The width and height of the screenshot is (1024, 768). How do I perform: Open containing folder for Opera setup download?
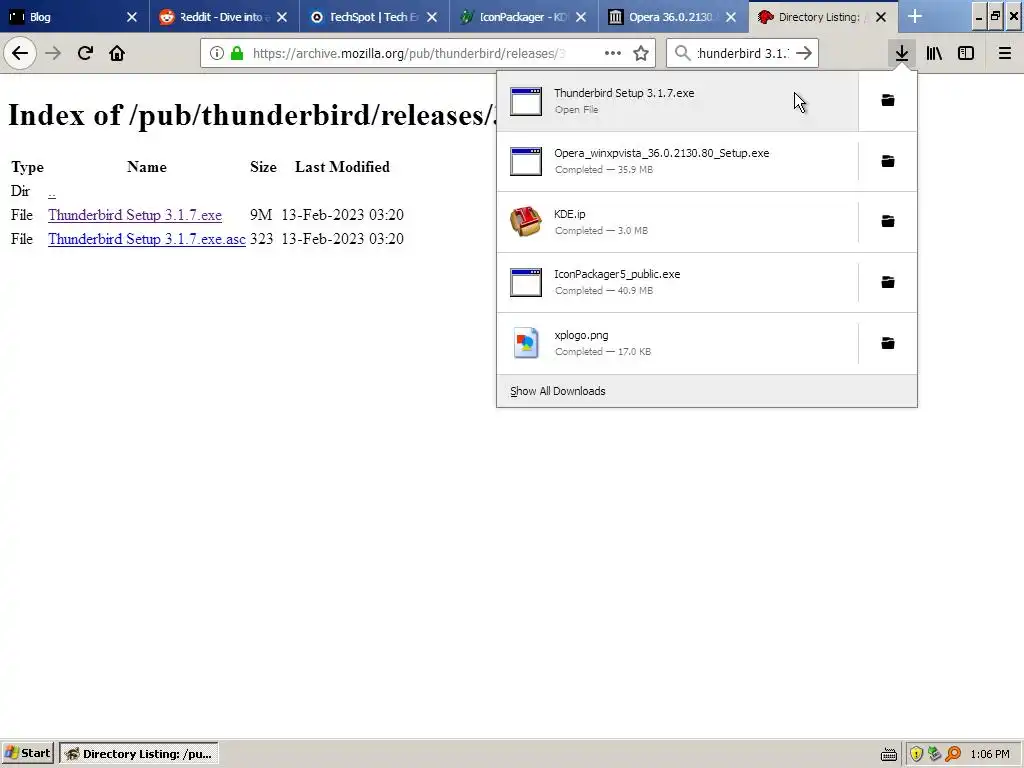pos(888,161)
